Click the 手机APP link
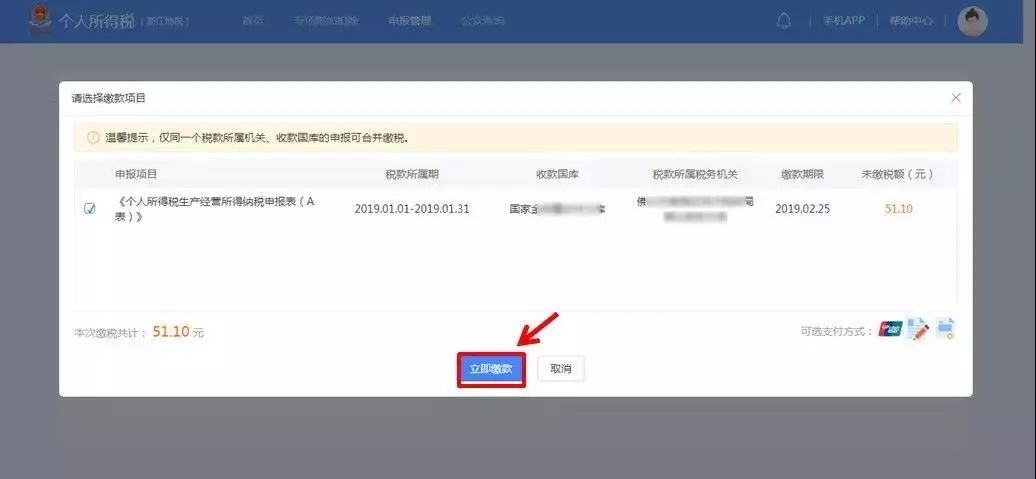This screenshot has width=1036, height=479. click(843, 21)
